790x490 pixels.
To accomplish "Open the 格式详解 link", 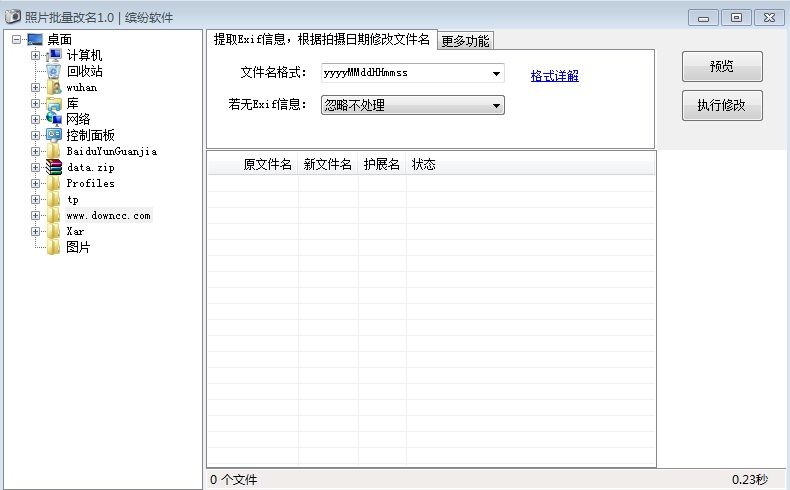I will pyautogui.click(x=554, y=76).
